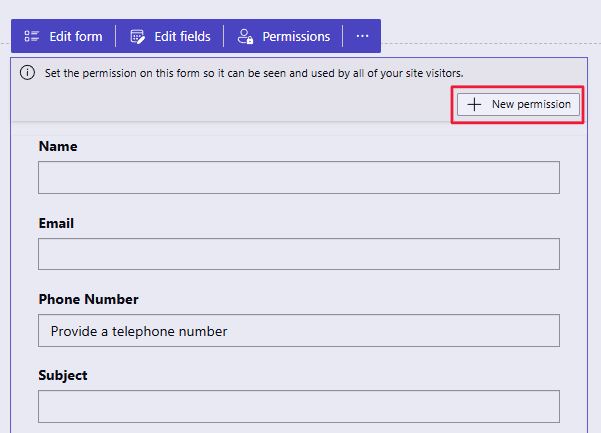The image size is (601, 433).
Task: Click the Subject label text
Action: click(x=63, y=375)
